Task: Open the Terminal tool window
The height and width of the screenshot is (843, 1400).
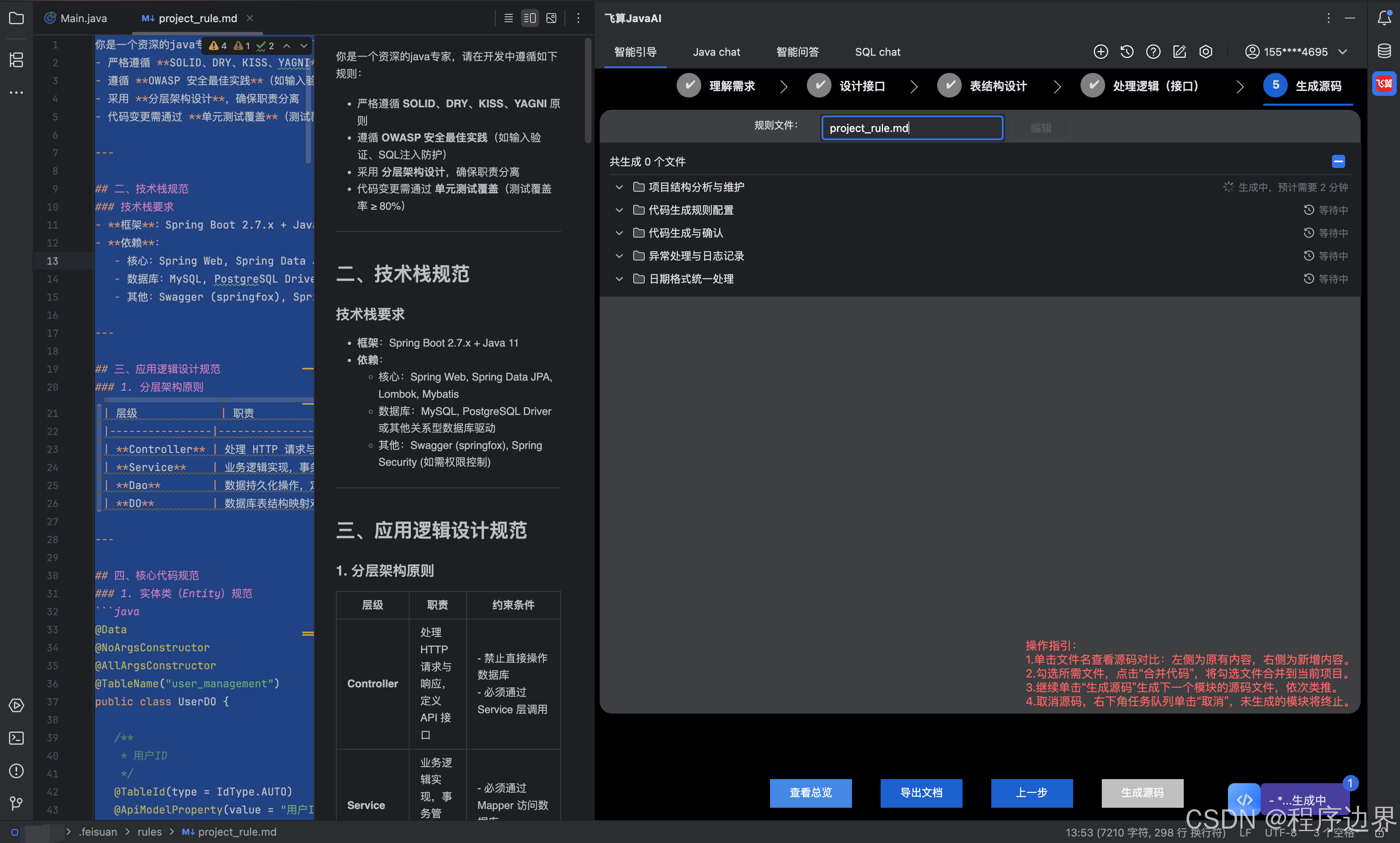Action: click(x=16, y=738)
